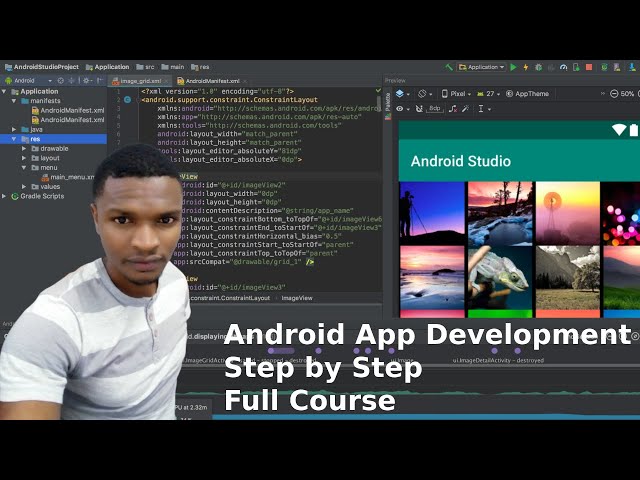Hide the project tool window
This screenshot has height=480, width=640.
[x=100, y=81]
